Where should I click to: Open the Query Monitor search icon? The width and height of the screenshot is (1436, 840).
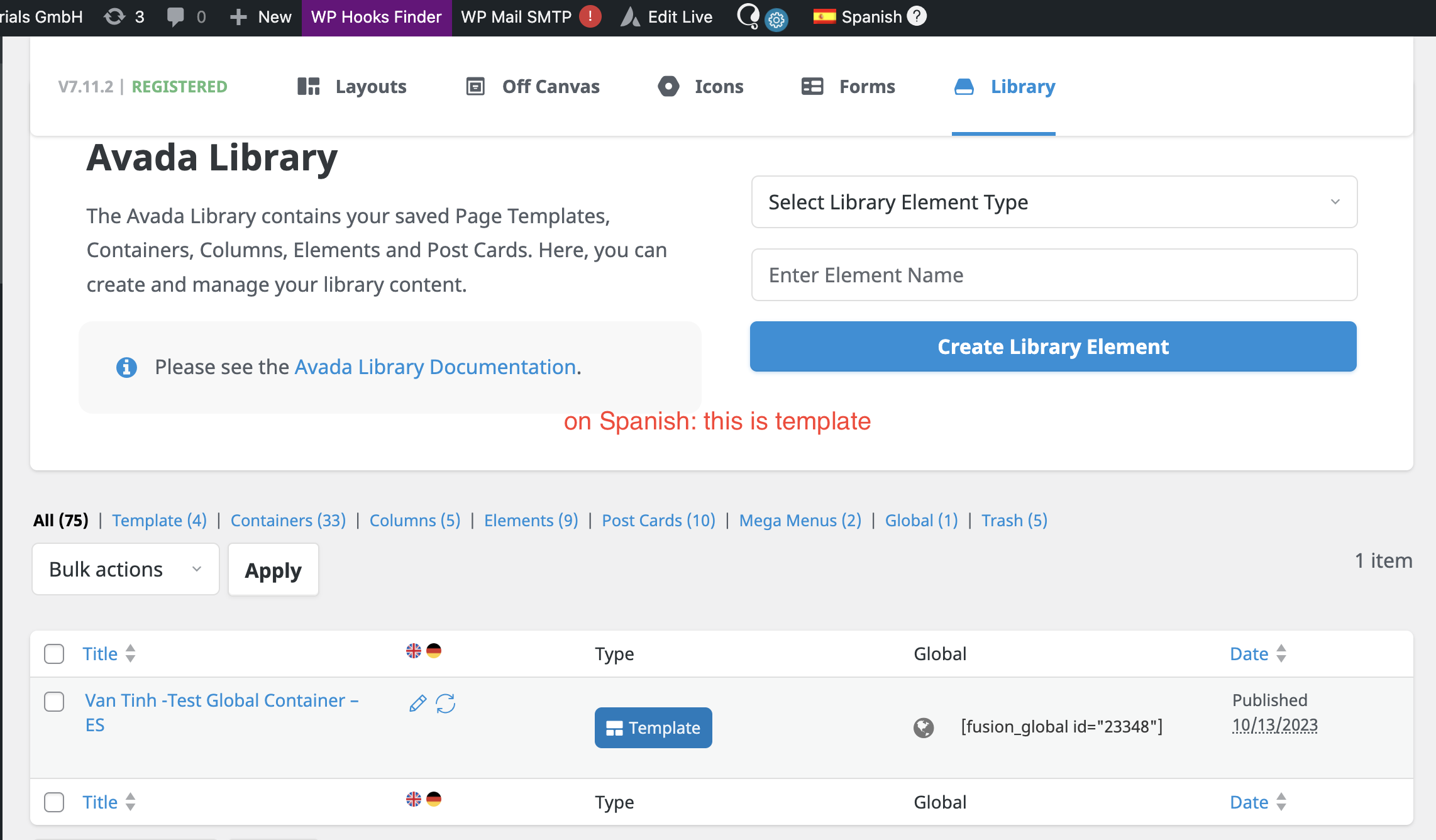point(748,16)
